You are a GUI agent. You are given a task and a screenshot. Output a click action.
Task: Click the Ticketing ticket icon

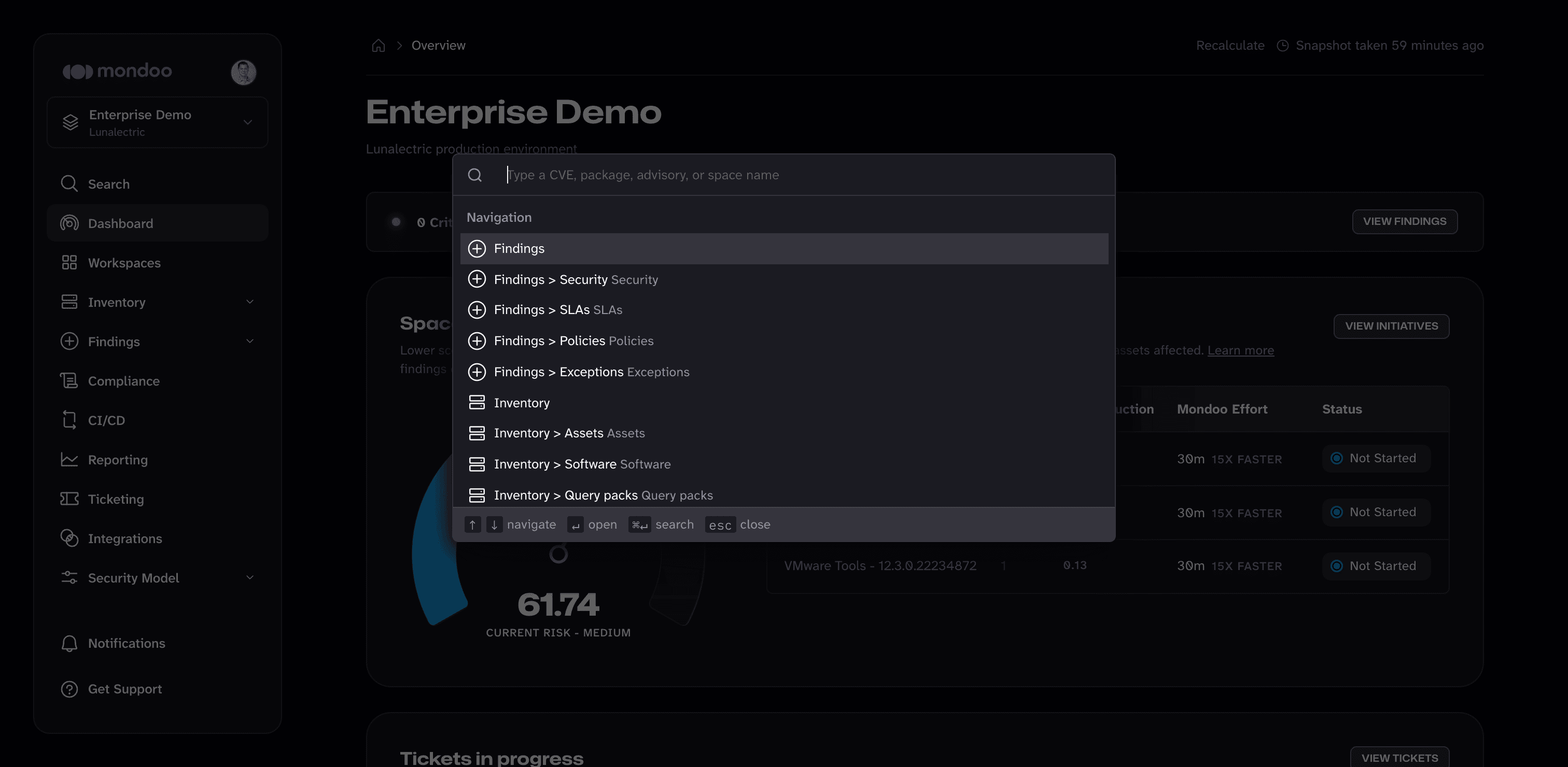coord(69,499)
